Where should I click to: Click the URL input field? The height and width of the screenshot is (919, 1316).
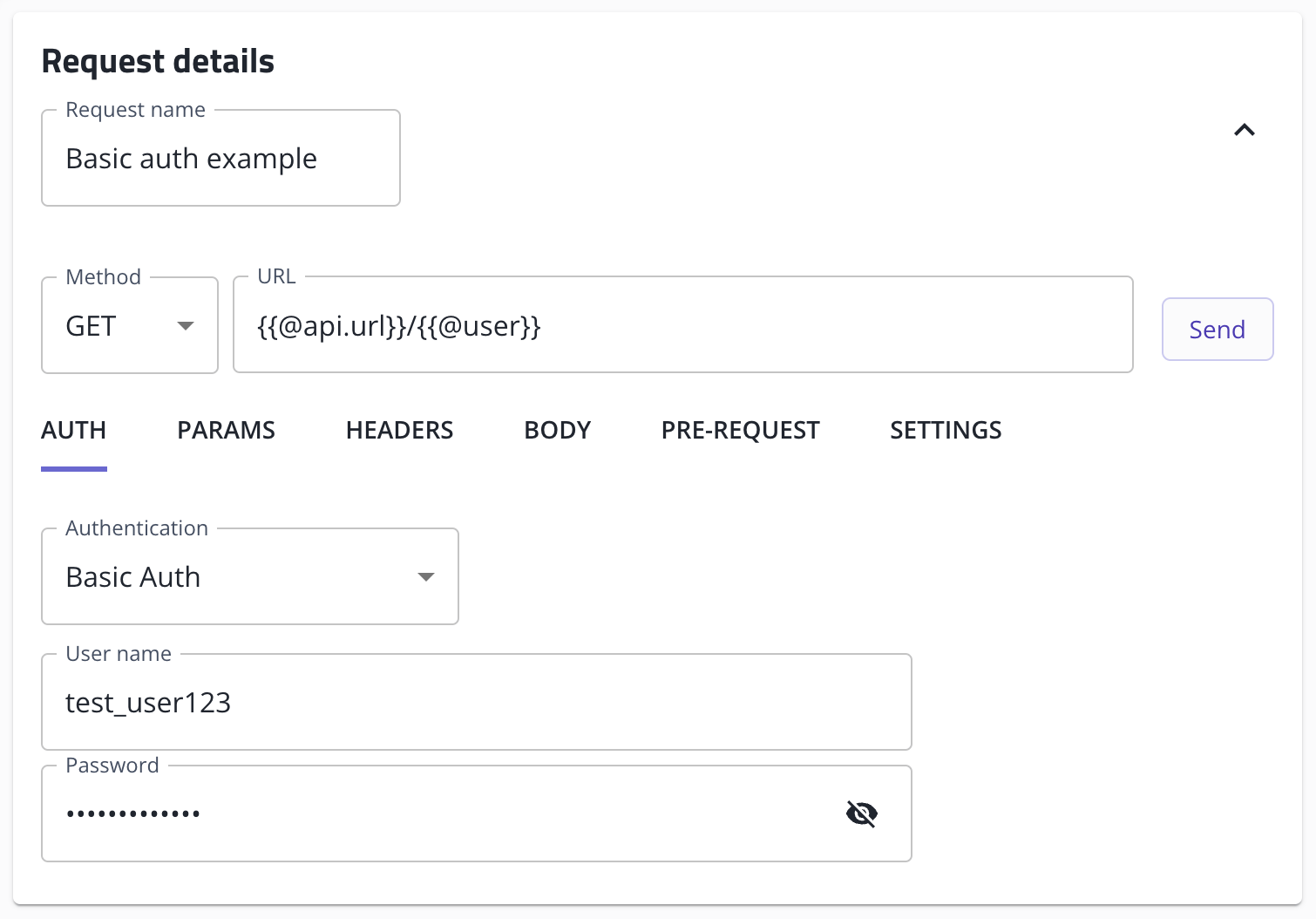(x=683, y=325)
